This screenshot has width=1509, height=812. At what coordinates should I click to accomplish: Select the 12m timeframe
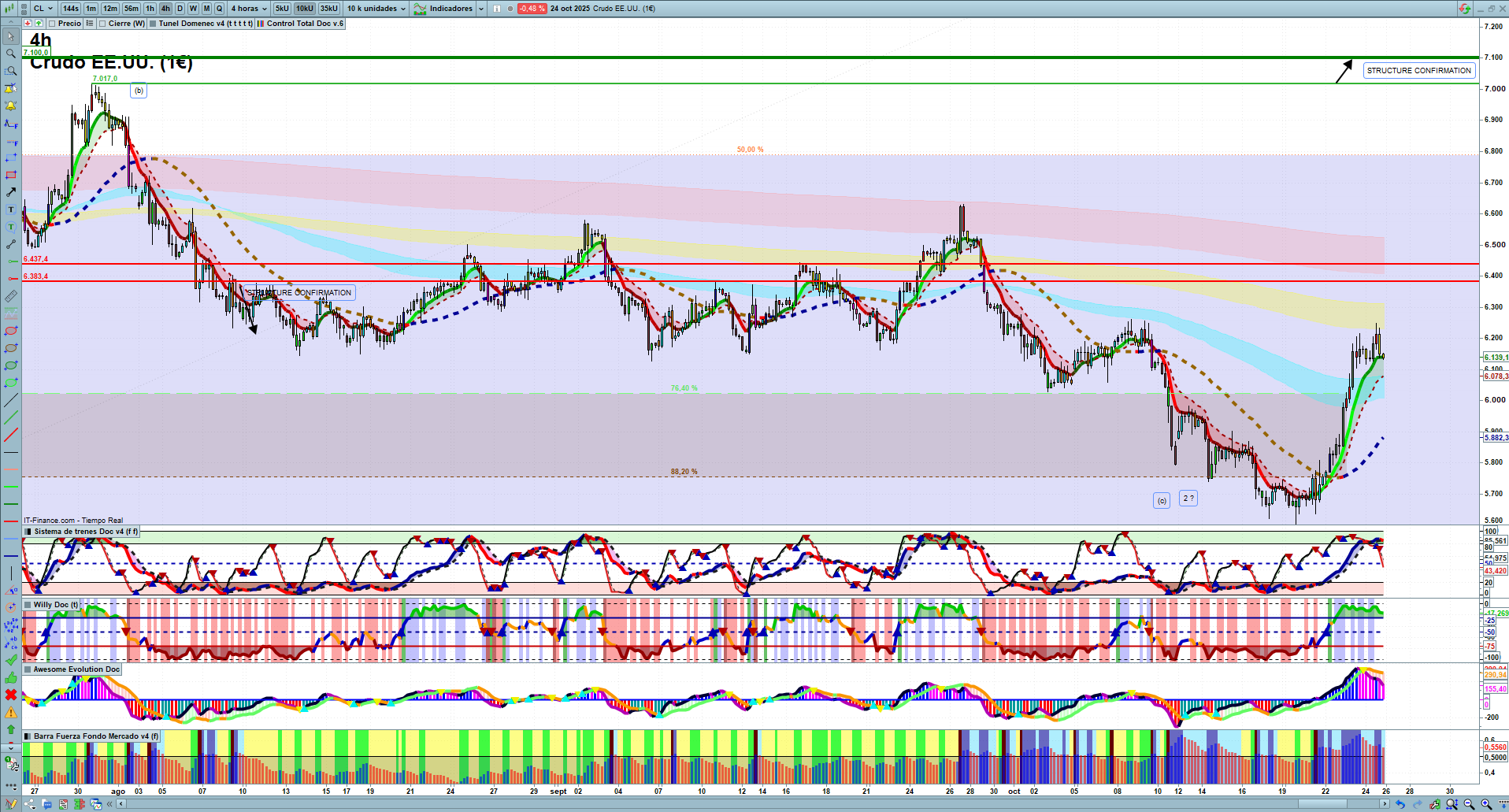click(x=110, y=9)
